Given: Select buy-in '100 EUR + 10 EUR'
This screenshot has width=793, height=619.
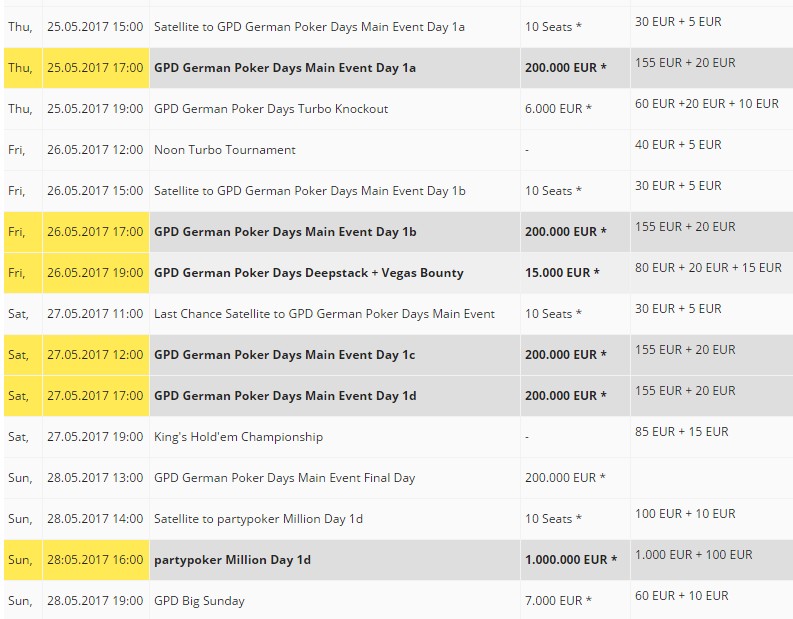Looking at the screenshot, I should coord(685,514).
